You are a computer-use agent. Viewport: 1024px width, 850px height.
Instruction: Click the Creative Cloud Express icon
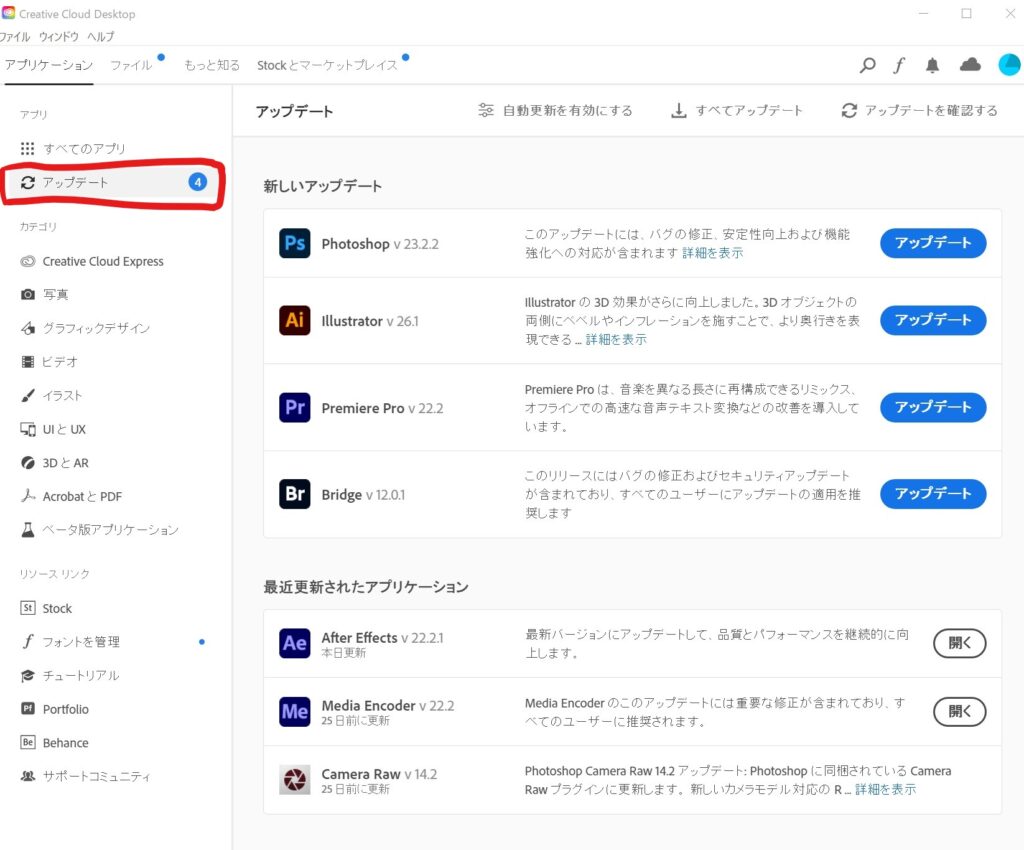27,261
